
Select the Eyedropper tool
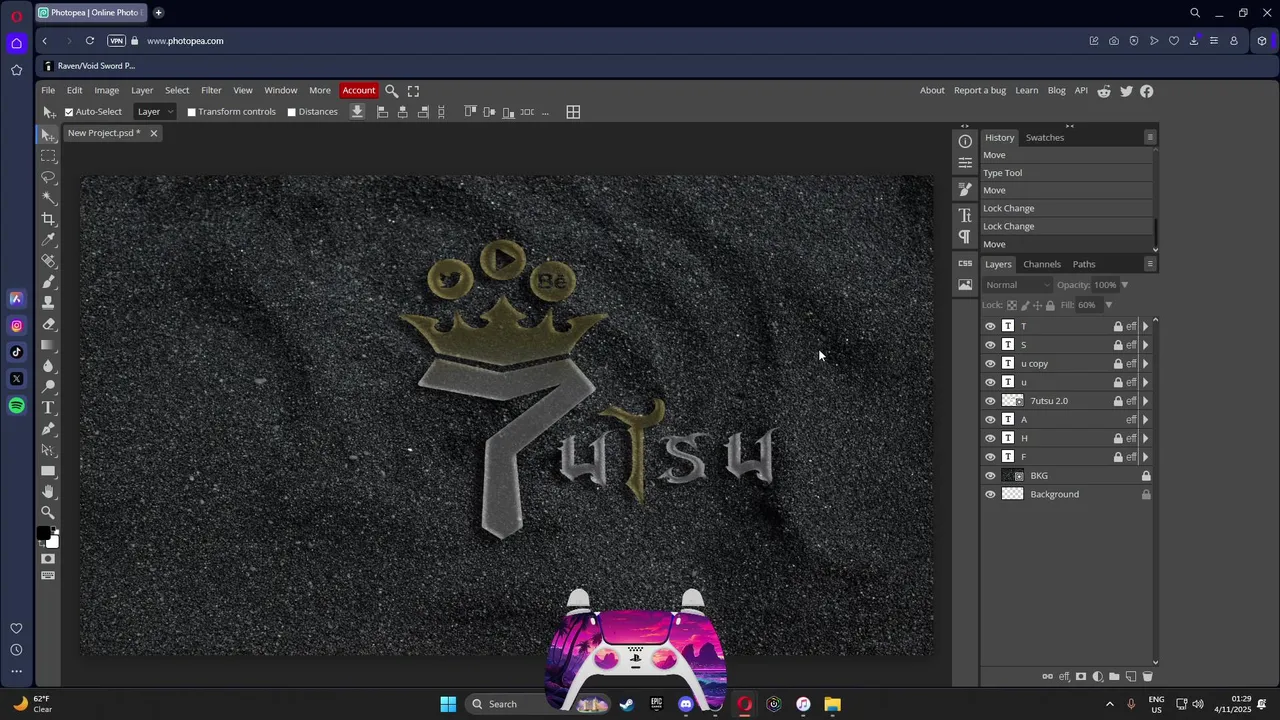pos(48,240)
